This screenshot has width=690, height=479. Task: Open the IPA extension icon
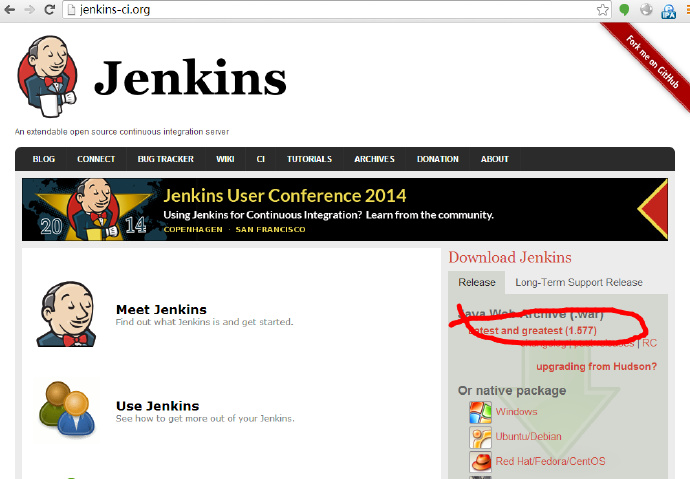coord(668,11)
